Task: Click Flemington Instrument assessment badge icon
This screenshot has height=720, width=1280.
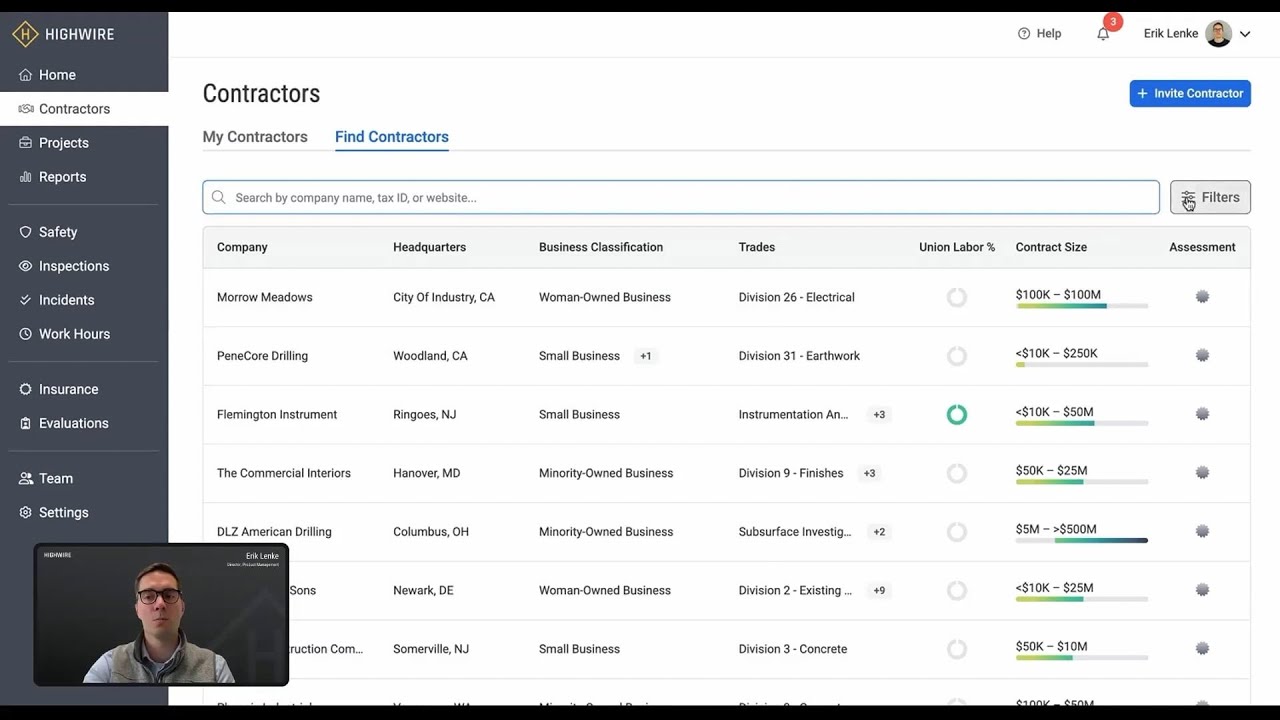Action: point(1202,414)
